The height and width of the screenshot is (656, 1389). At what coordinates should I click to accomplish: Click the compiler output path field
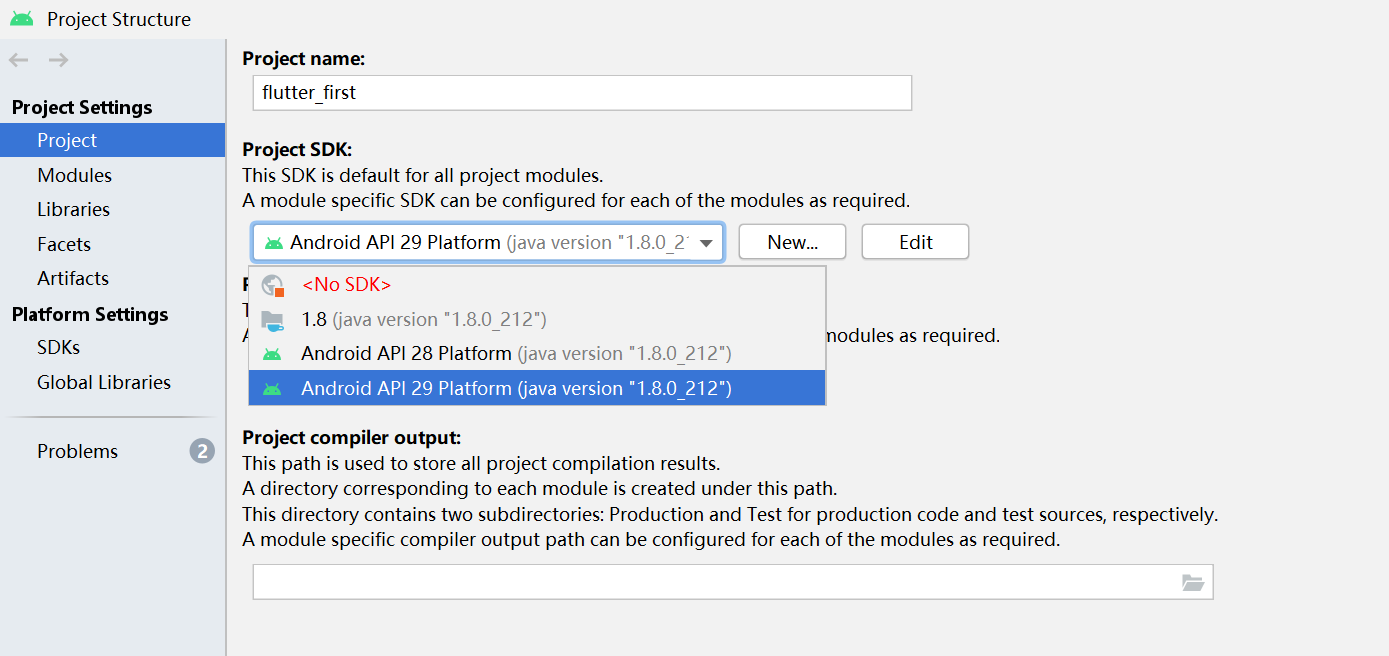point(733,582)
